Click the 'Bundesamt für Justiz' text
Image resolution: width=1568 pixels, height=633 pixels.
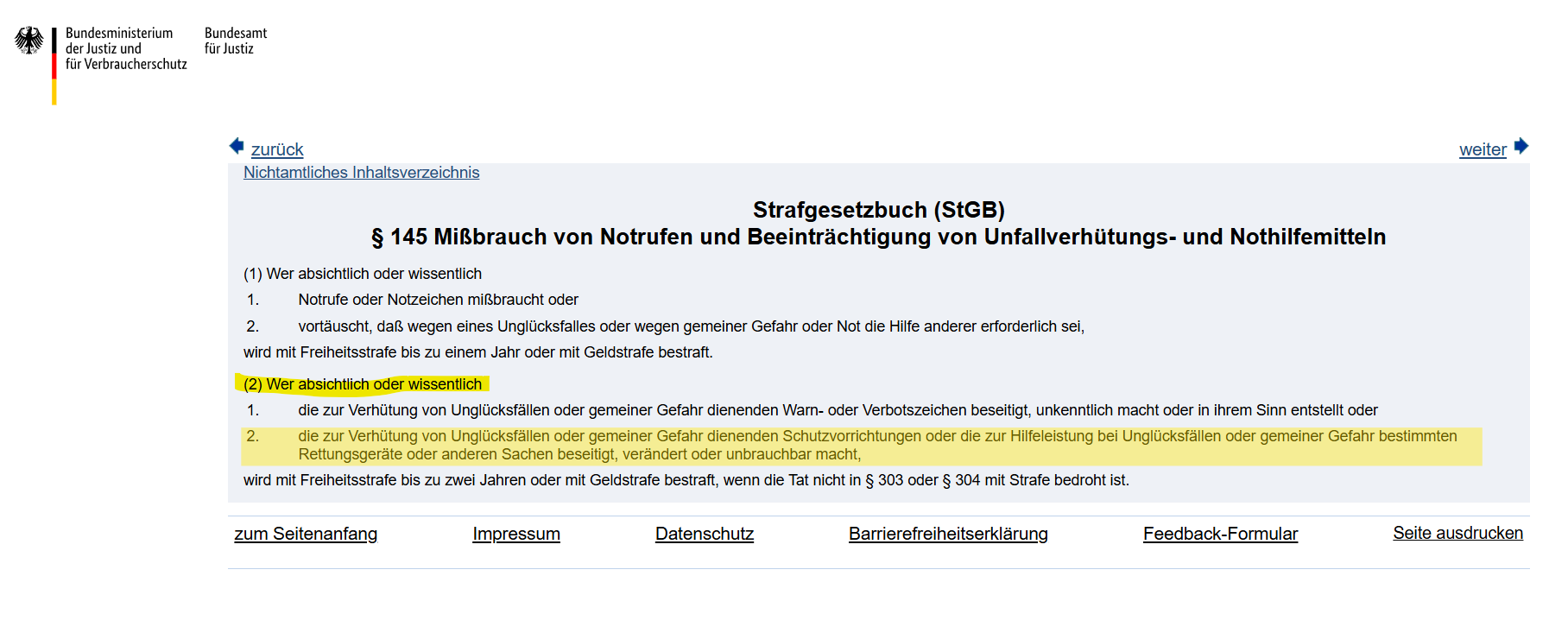236,41
